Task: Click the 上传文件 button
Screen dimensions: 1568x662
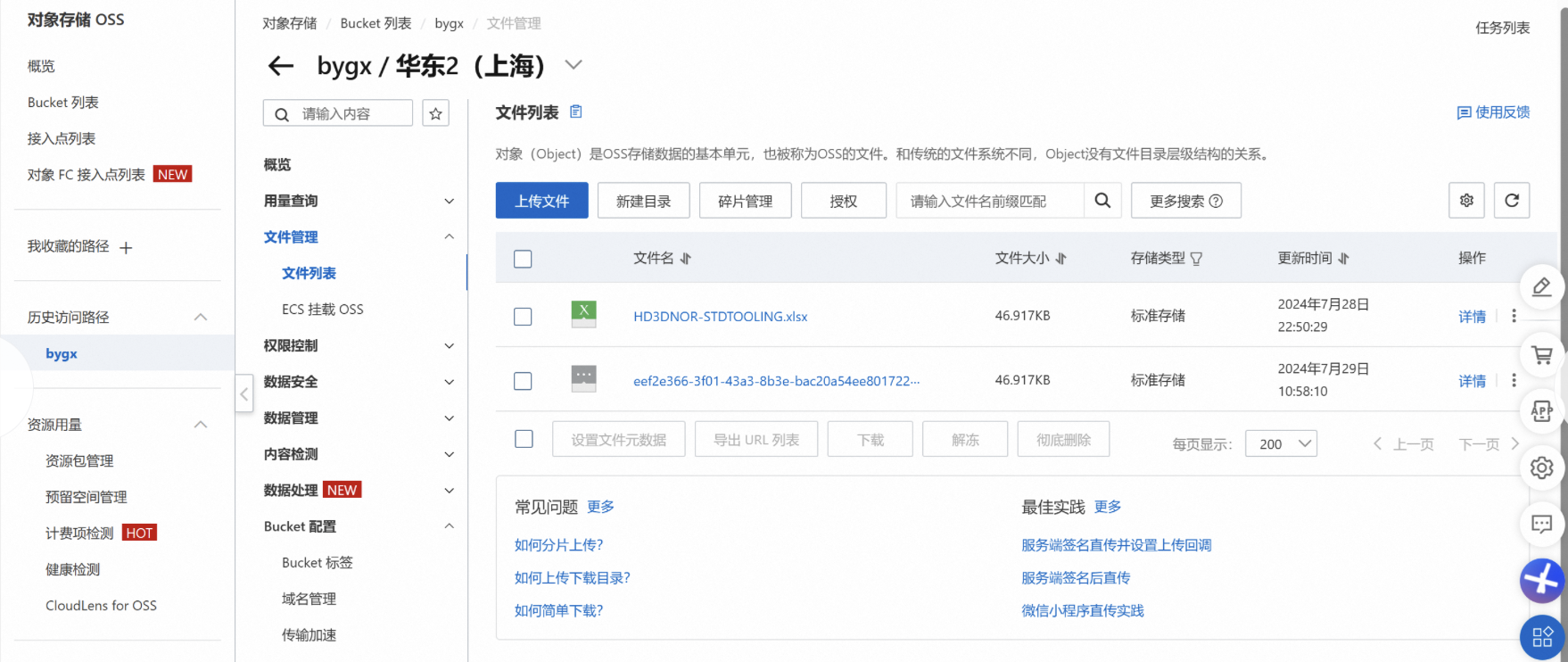Action: click(x=541, y=201)
